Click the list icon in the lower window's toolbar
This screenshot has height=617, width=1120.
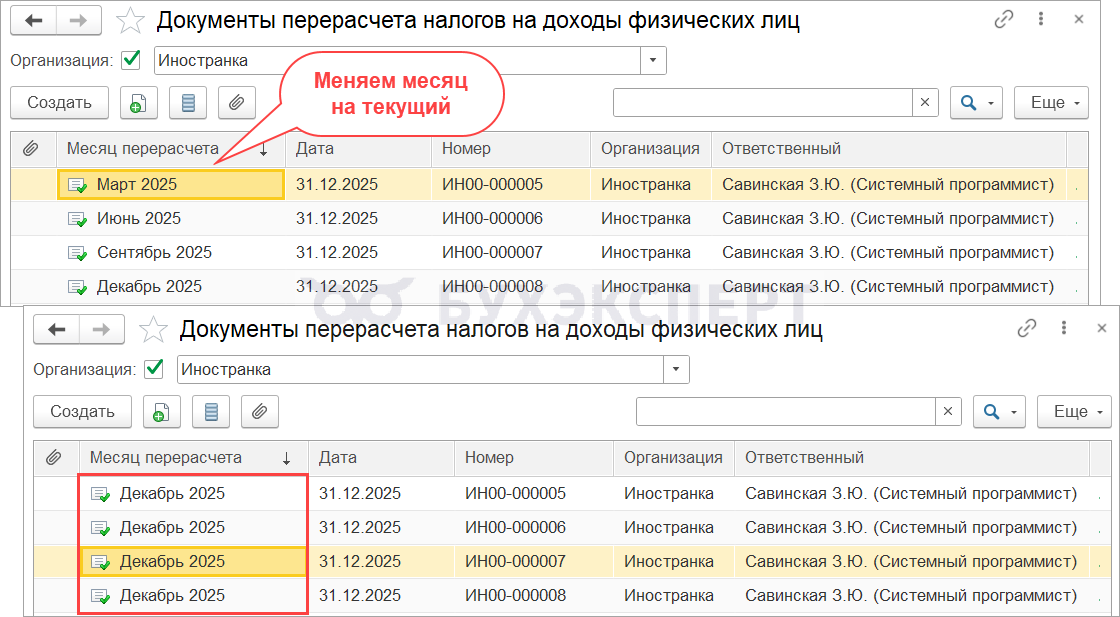coord(210,411)
